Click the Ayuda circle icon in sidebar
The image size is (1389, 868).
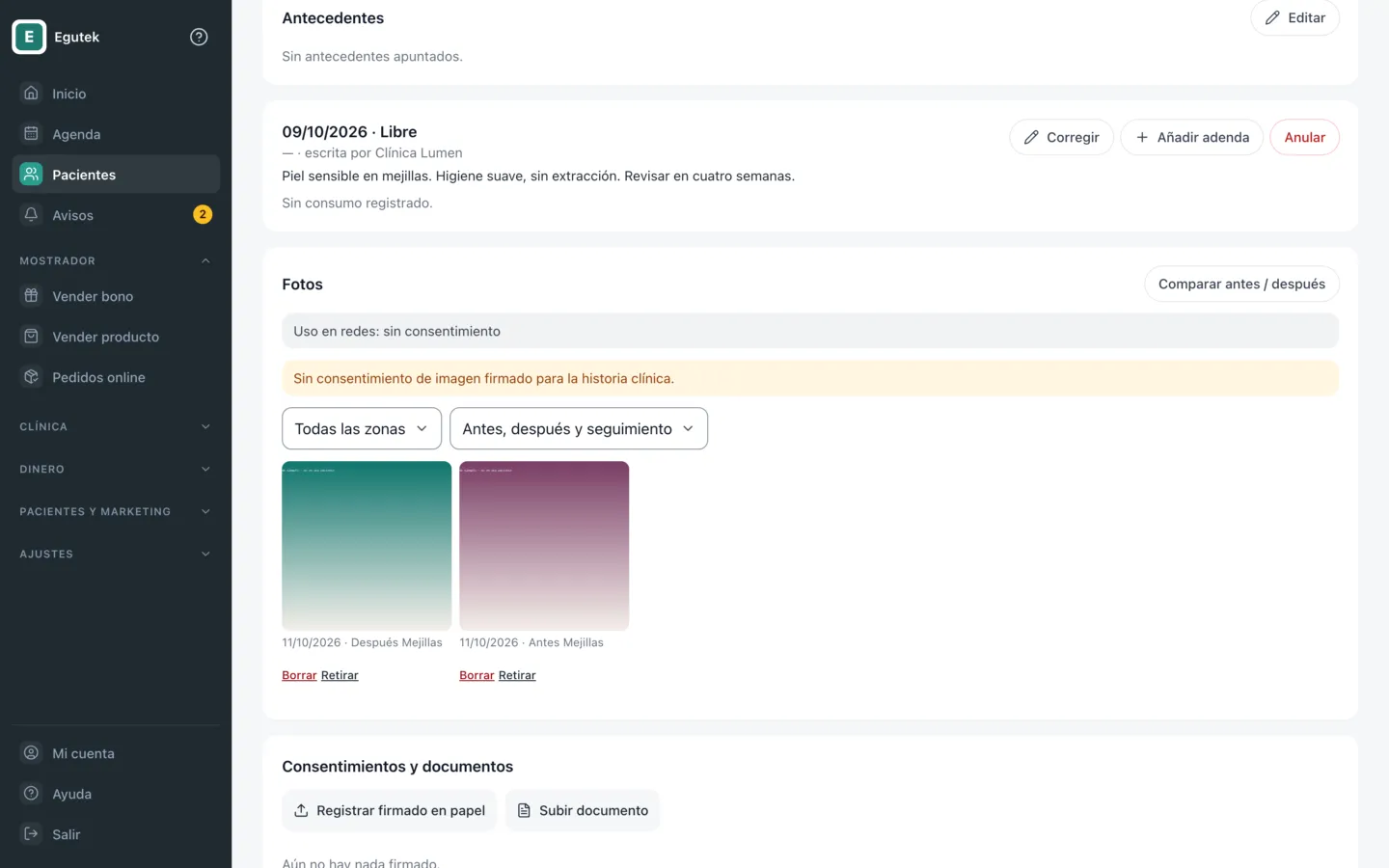click(31, 793)
